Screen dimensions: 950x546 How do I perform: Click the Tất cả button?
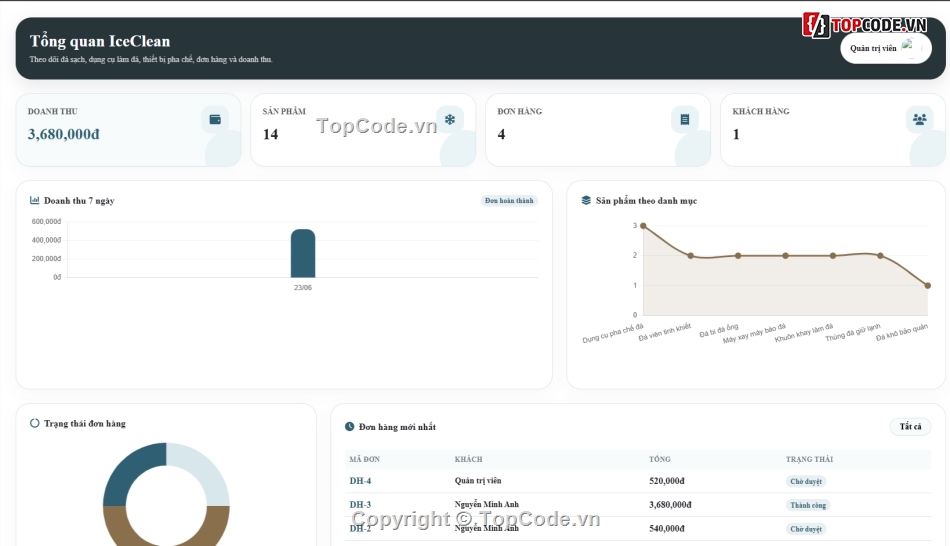910,427
